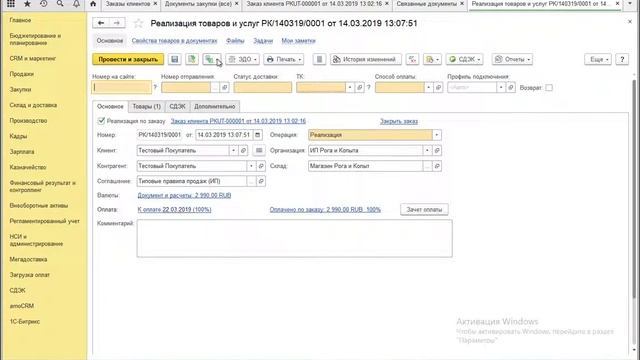Expand the ТК dropdown arrow

click(x=350, y=87)
